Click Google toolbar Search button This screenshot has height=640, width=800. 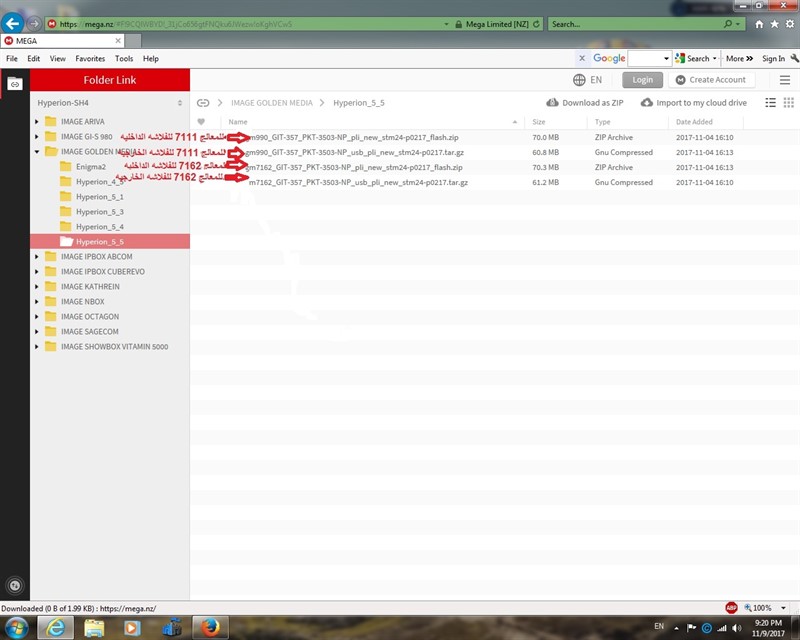pyautogui.click(x=693, y=59)
